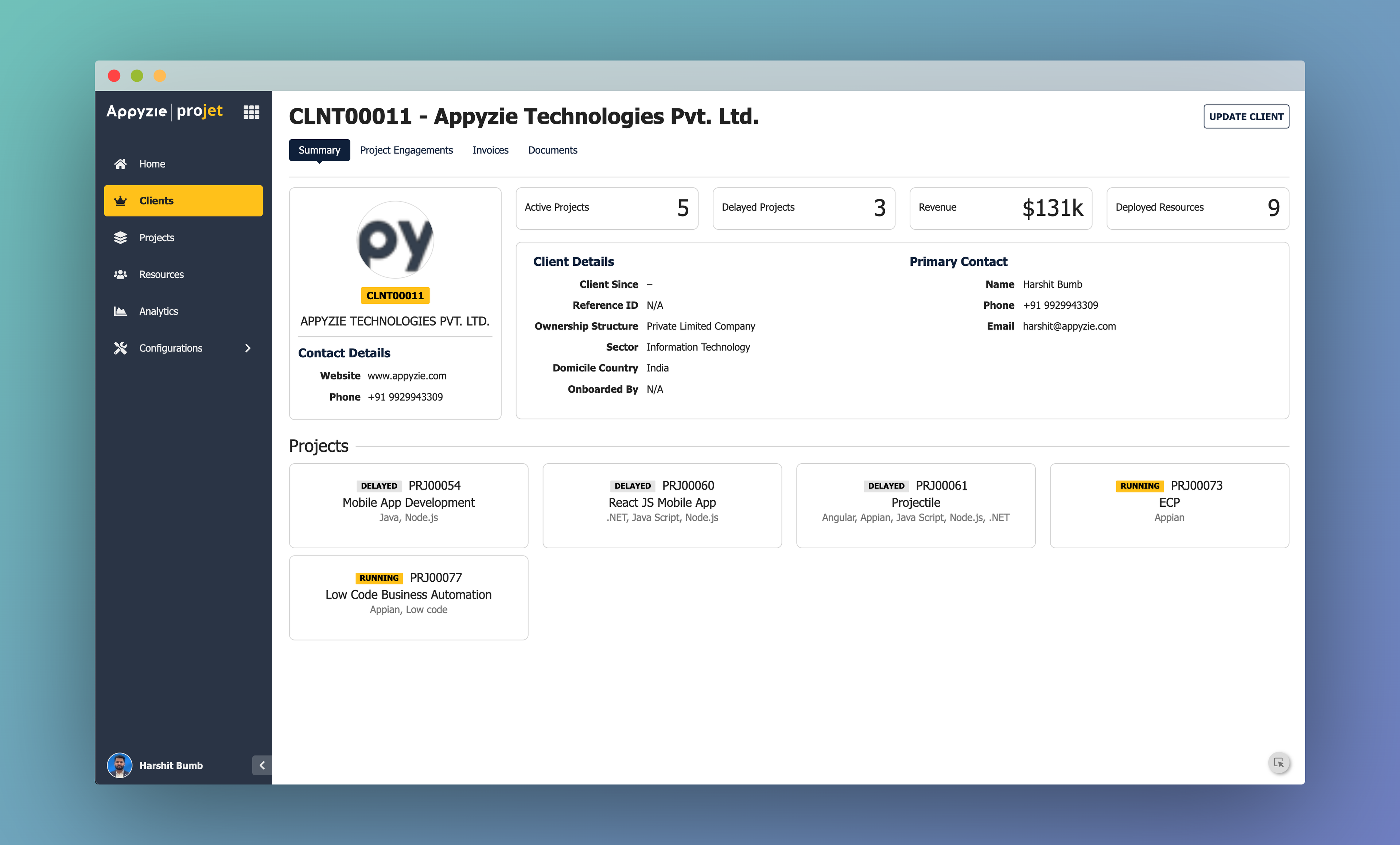Click the Harshit Bumb user name in sidebar

[x=171, y=766]
